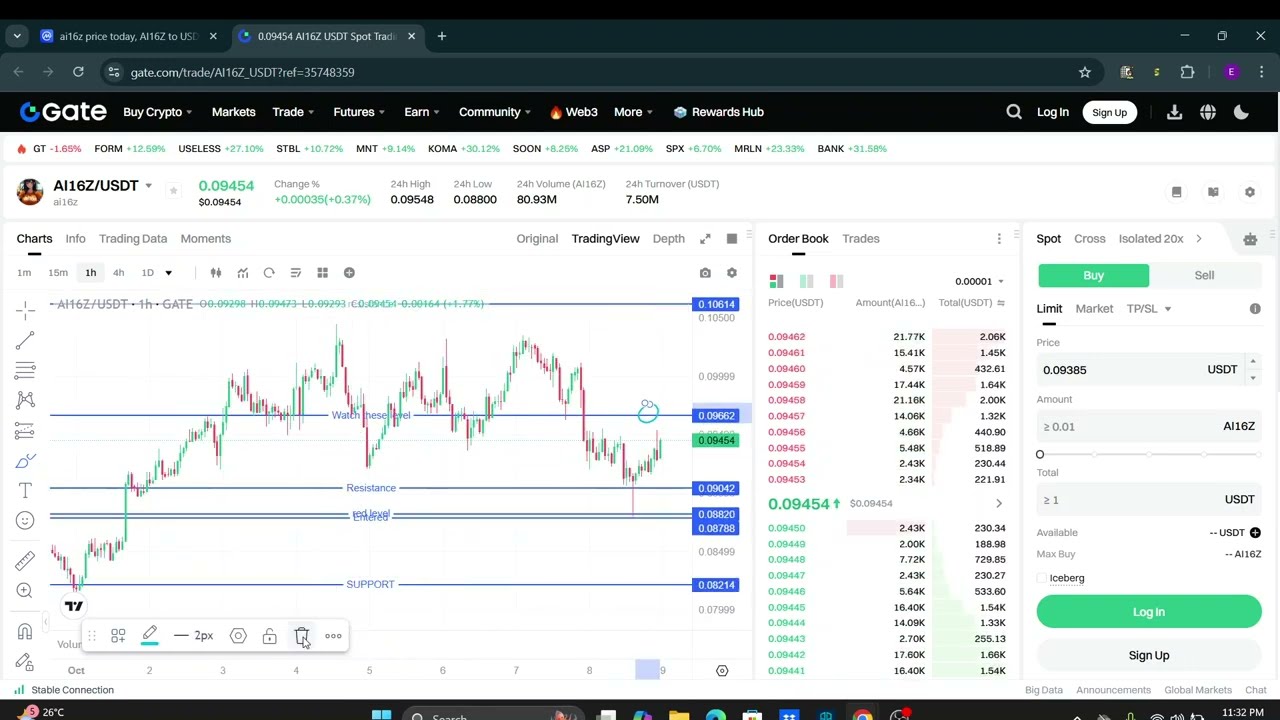Select the text annotation tool
The height and width of the screenshot is (720, 1280).
click(25, 490)
